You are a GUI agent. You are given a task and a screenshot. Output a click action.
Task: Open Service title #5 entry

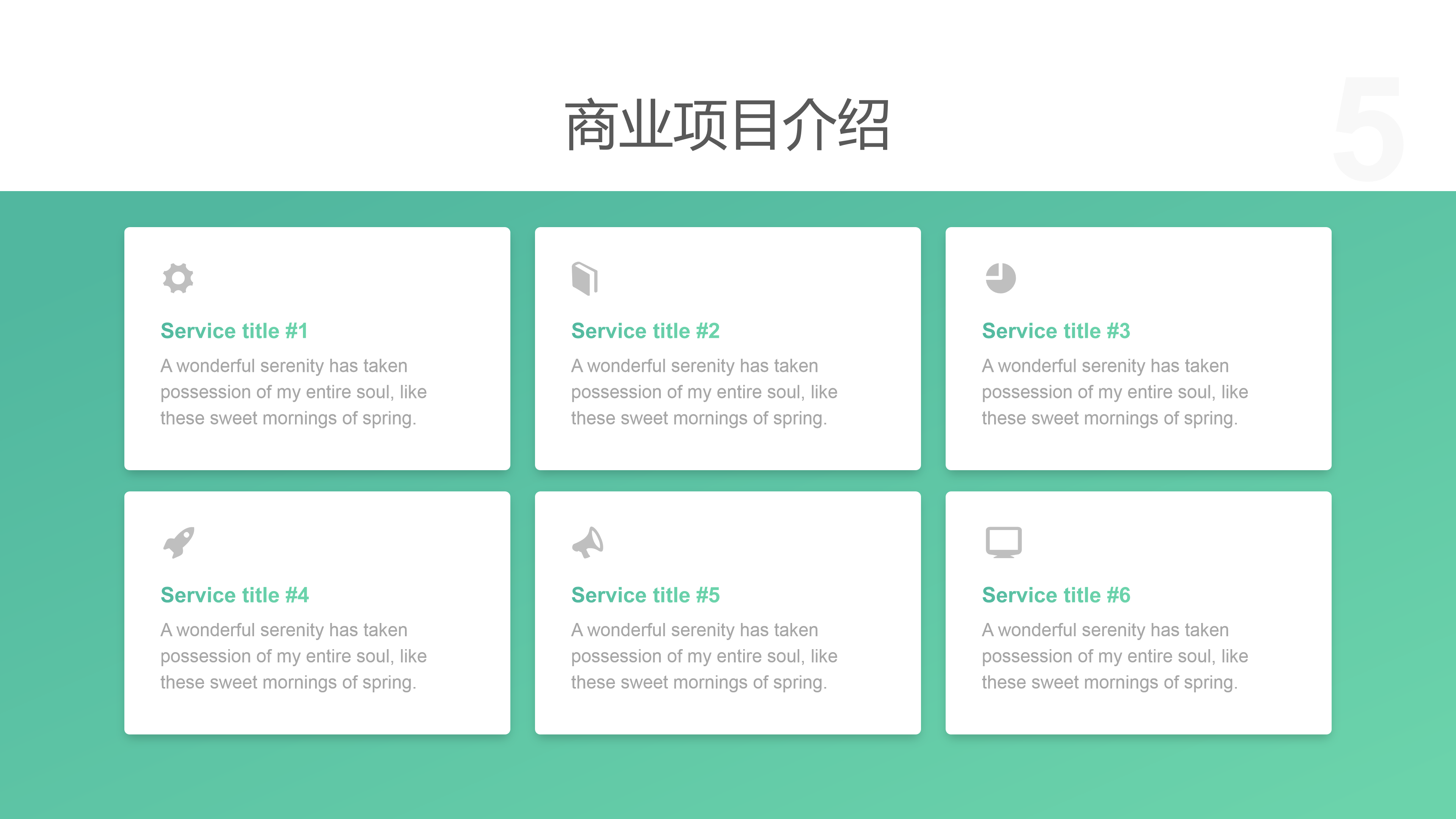645,595
